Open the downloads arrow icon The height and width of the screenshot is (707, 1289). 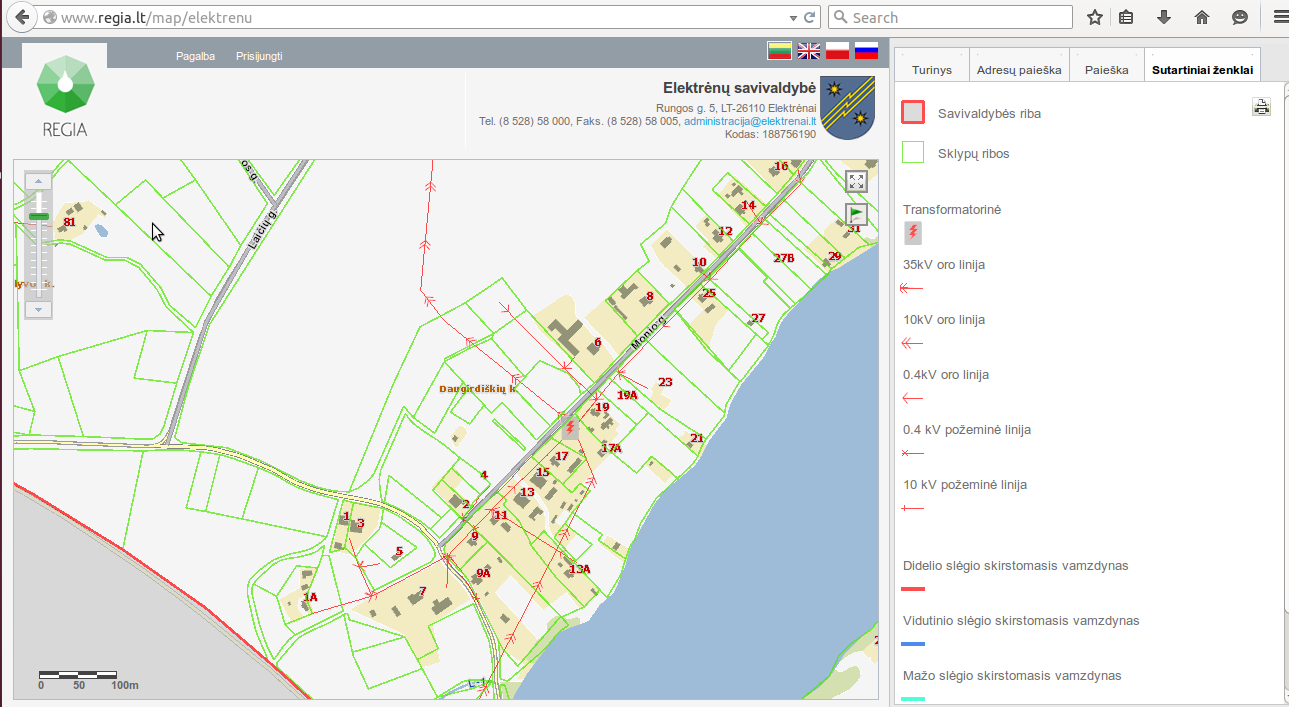[1164, 17]
